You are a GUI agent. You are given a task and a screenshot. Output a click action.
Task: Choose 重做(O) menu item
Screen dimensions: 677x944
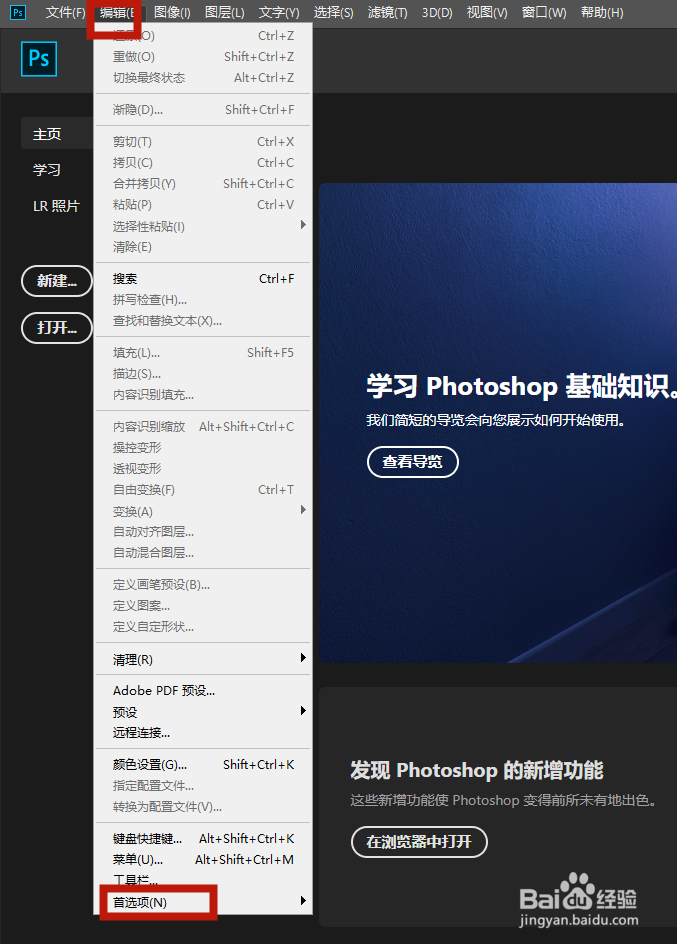coord(203,57)
